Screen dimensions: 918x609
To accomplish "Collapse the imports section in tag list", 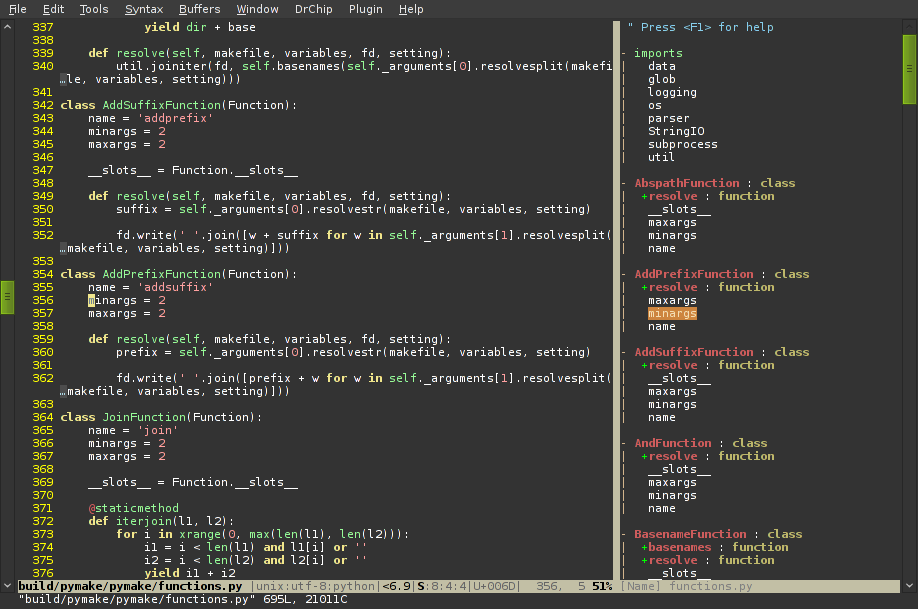I will [x=624, y=53].
